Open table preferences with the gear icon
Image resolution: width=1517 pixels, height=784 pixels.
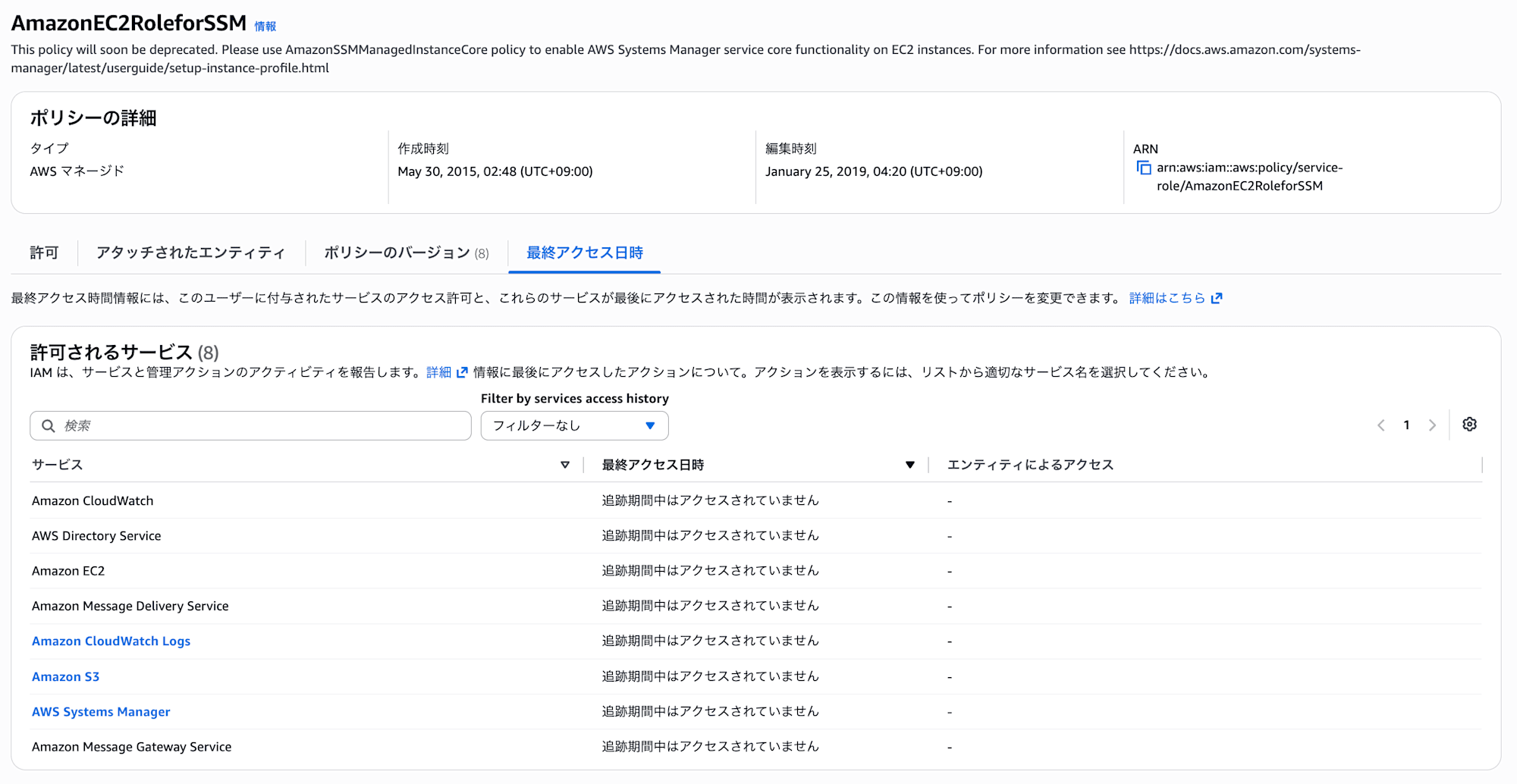1469,425
